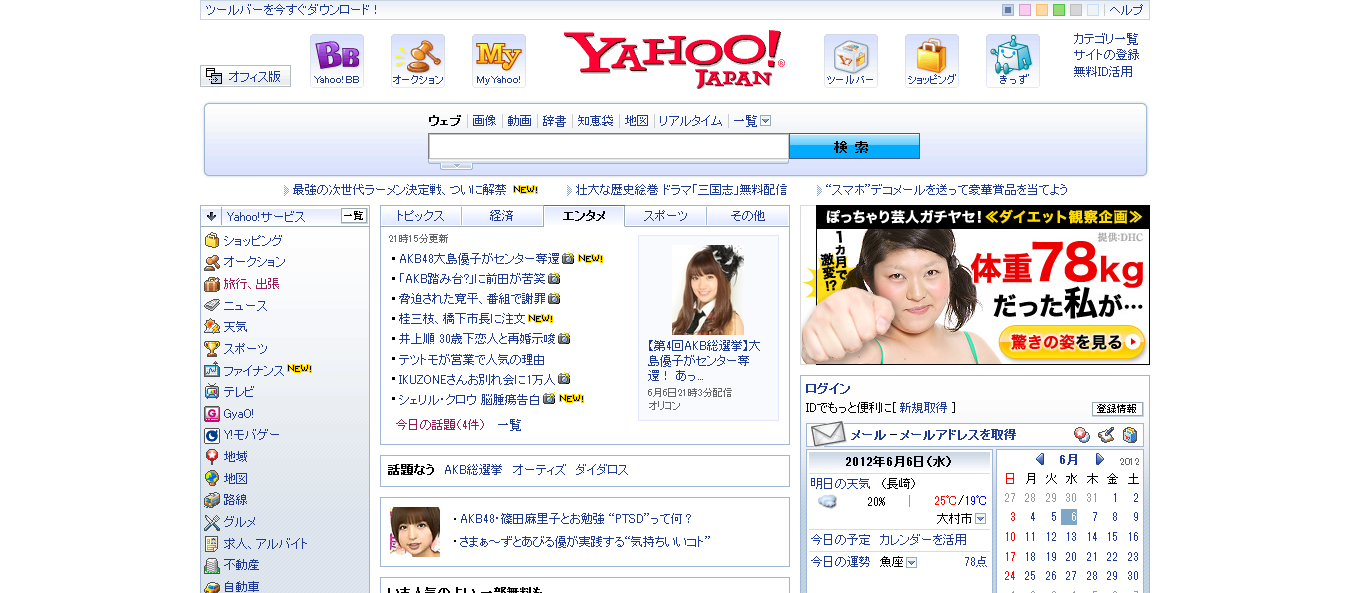1349x593 pixels.
Task: Click the 検索 search button
Action: click(x=854, y=147)
